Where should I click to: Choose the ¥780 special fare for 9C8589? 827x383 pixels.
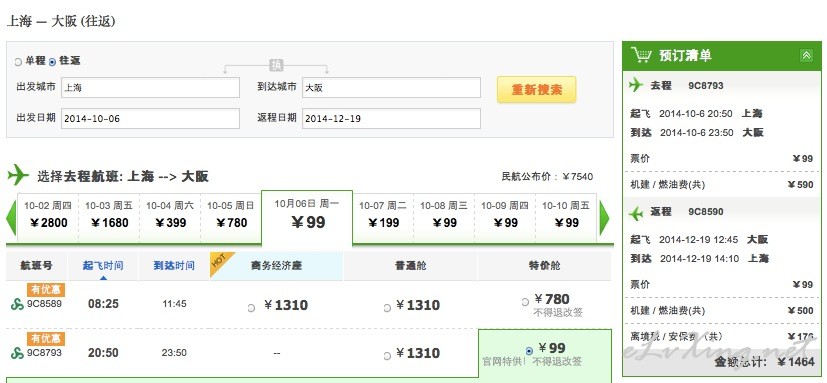pyautogui.click(x=525, y=302)
